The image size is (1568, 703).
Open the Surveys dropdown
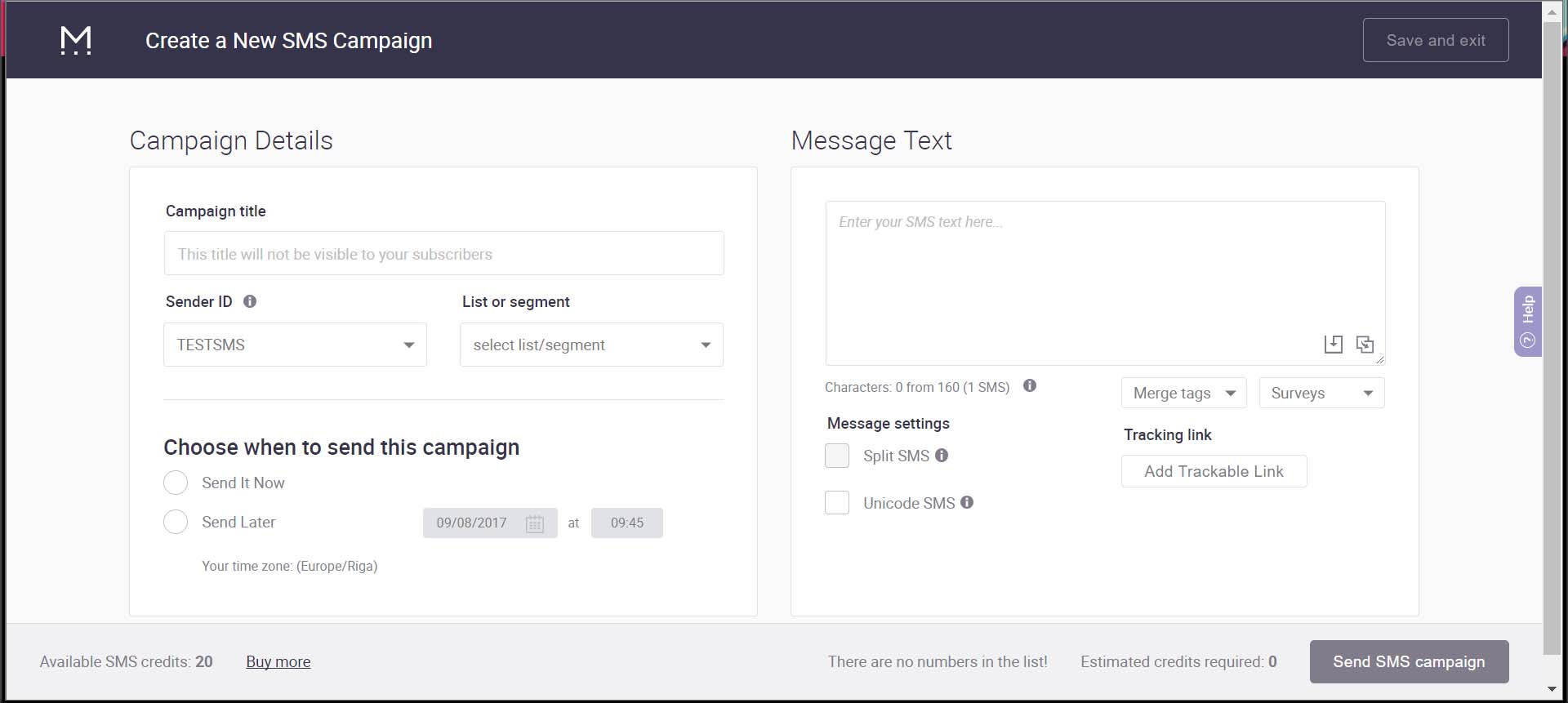[1321, 393]
